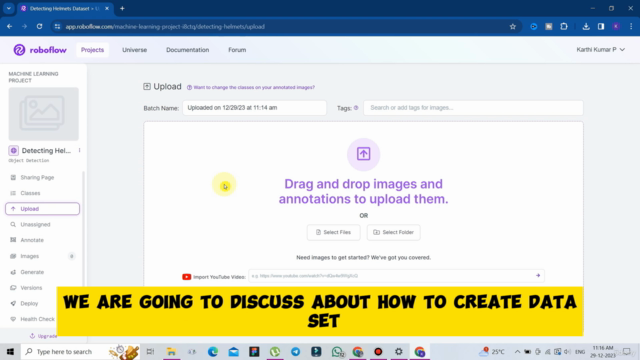This screenshot has height=360, width=640.
Task: Click the Roboflow logo
Action: pos(40,50)
